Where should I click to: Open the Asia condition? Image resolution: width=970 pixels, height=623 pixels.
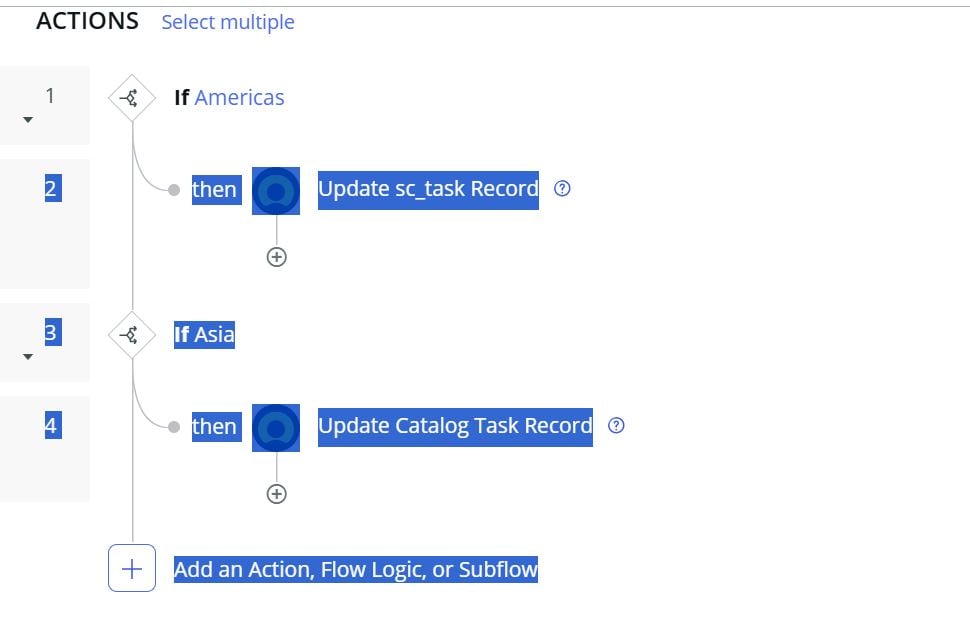pyautogui.click(x=214, y=335)
